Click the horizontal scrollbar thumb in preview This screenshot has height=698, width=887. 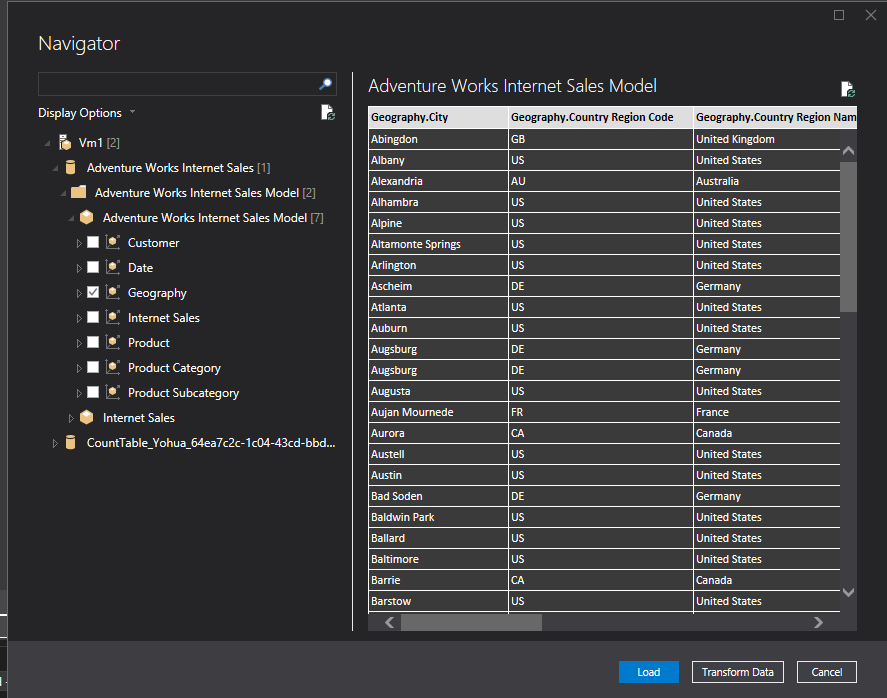(x=471, y=623)
